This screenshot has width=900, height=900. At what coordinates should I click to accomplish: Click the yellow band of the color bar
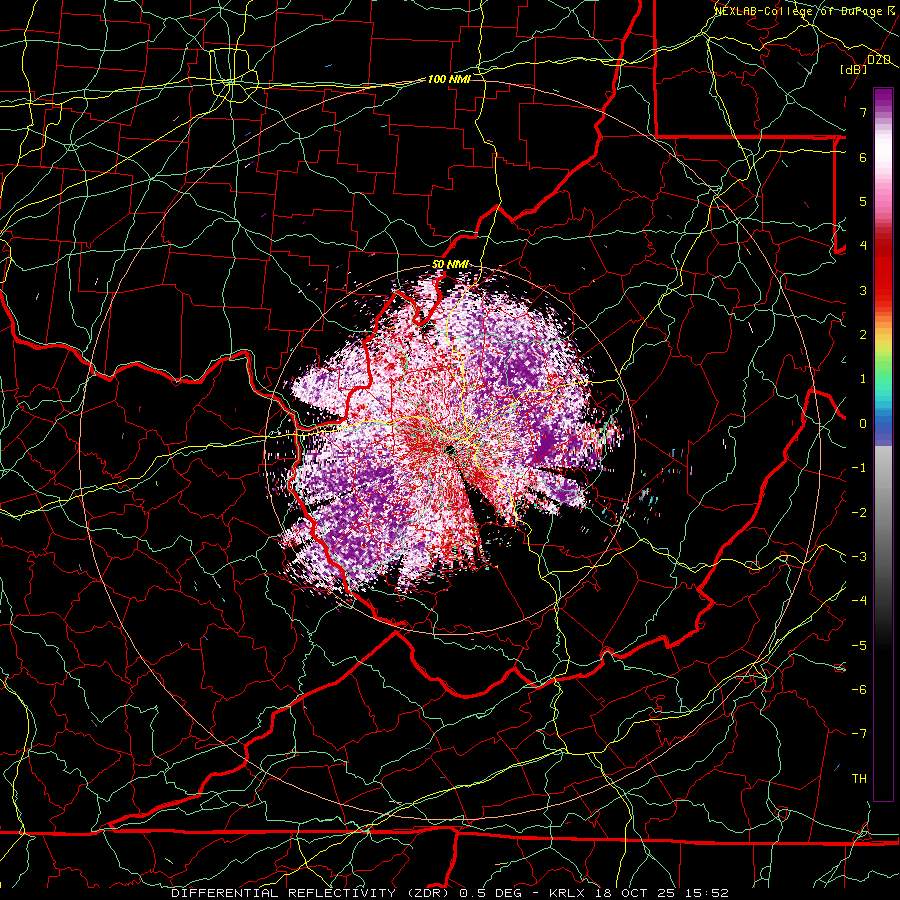(x=883, y=343)
